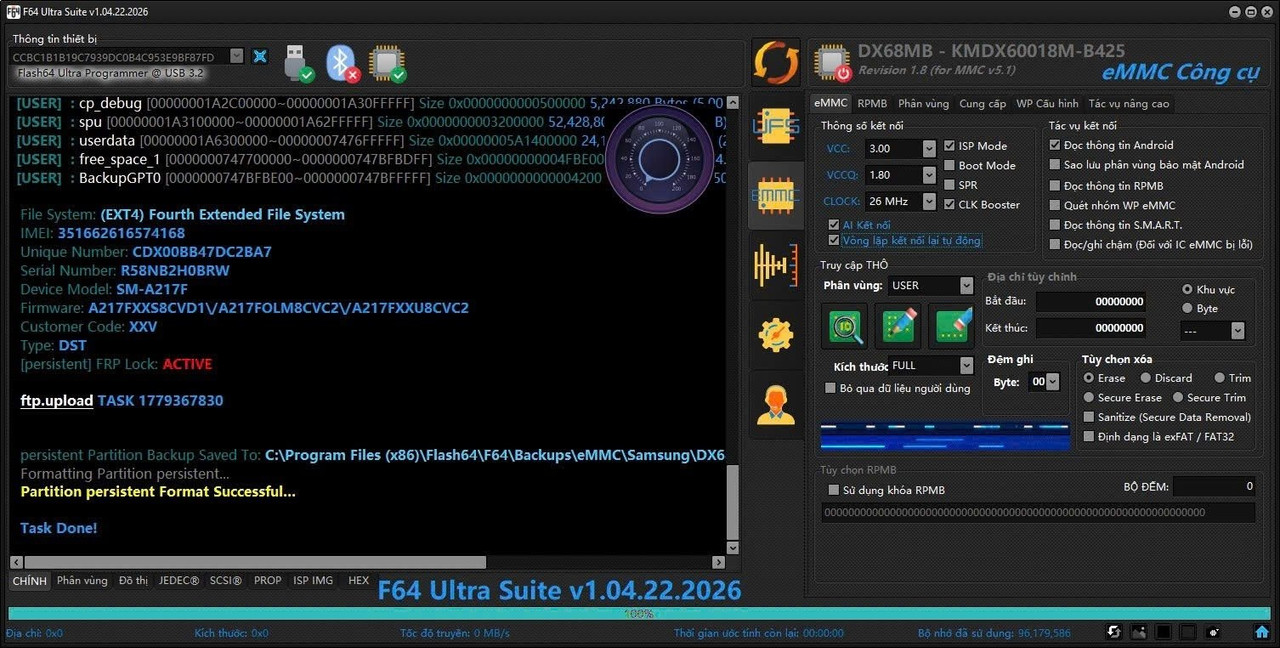This screenshot has width=1280, height=648.
Task: Switch to RPMB tab
Action: point(872,103)
